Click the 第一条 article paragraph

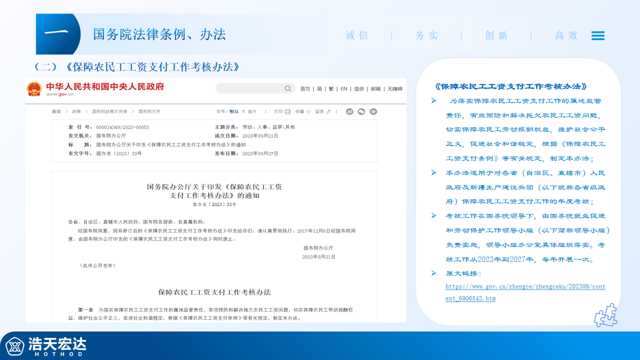pos(211,314)
